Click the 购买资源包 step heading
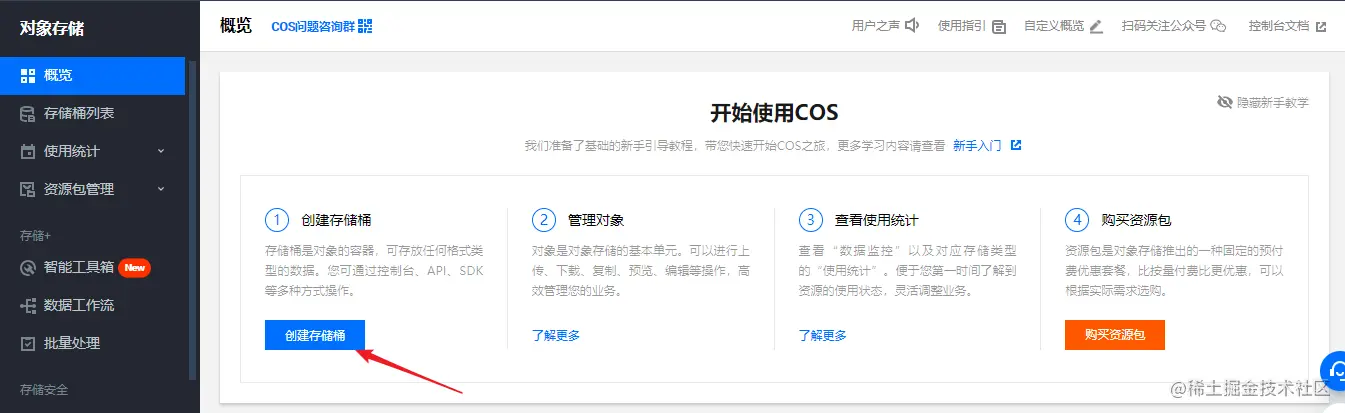Image resolution: width=1345 pixels, height=413 pixels. click(x=1136, y=219)
